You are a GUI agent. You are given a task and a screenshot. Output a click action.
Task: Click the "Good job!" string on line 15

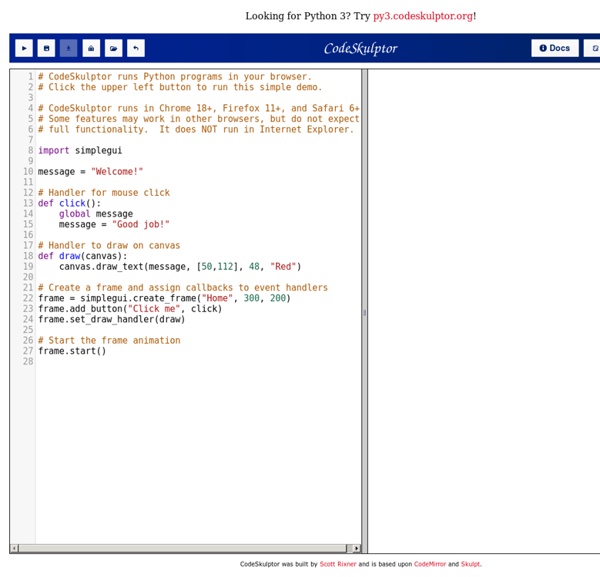pos(140,224)
